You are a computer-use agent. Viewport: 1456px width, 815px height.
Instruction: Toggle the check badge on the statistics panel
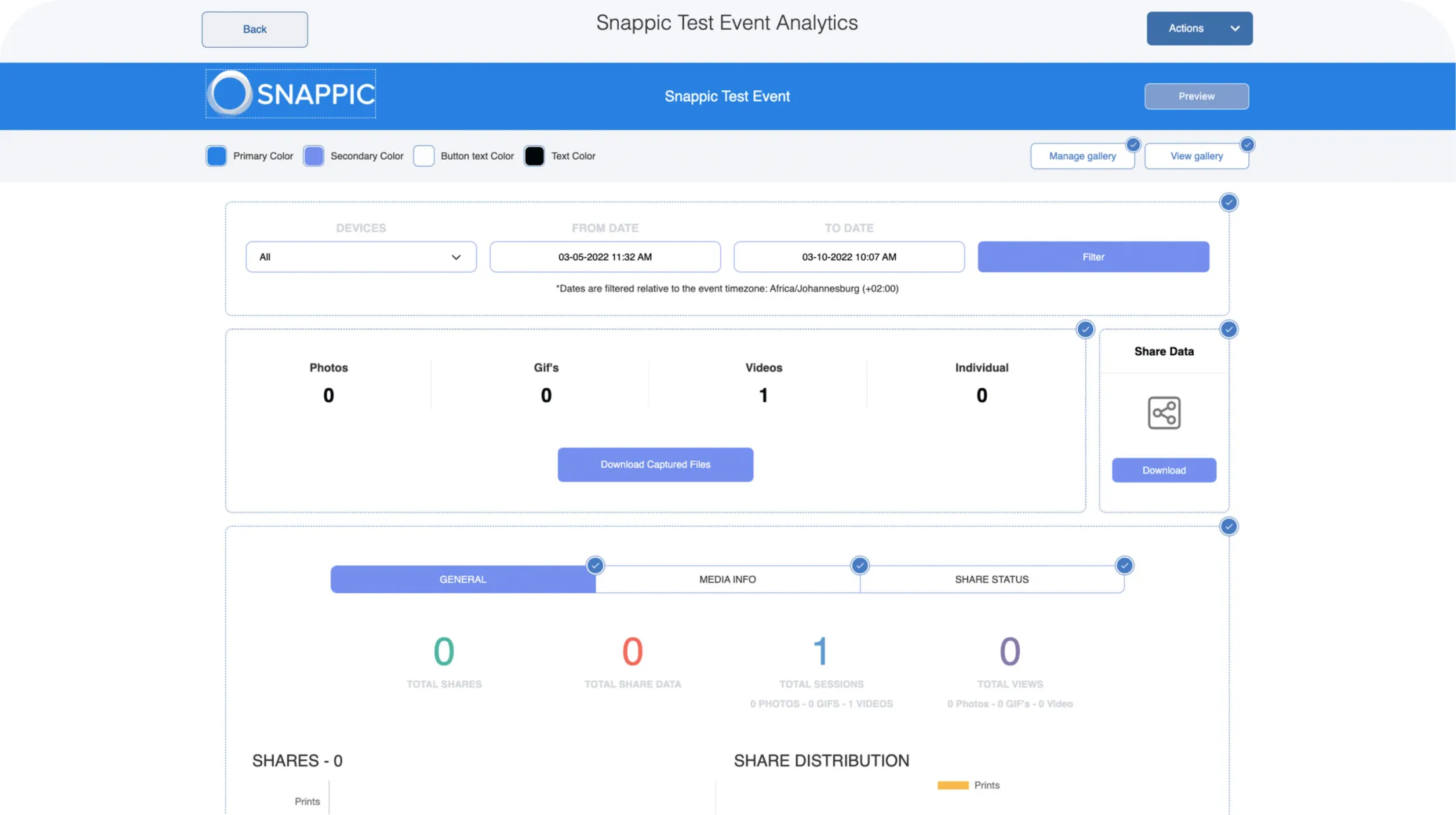(1228, 526)
